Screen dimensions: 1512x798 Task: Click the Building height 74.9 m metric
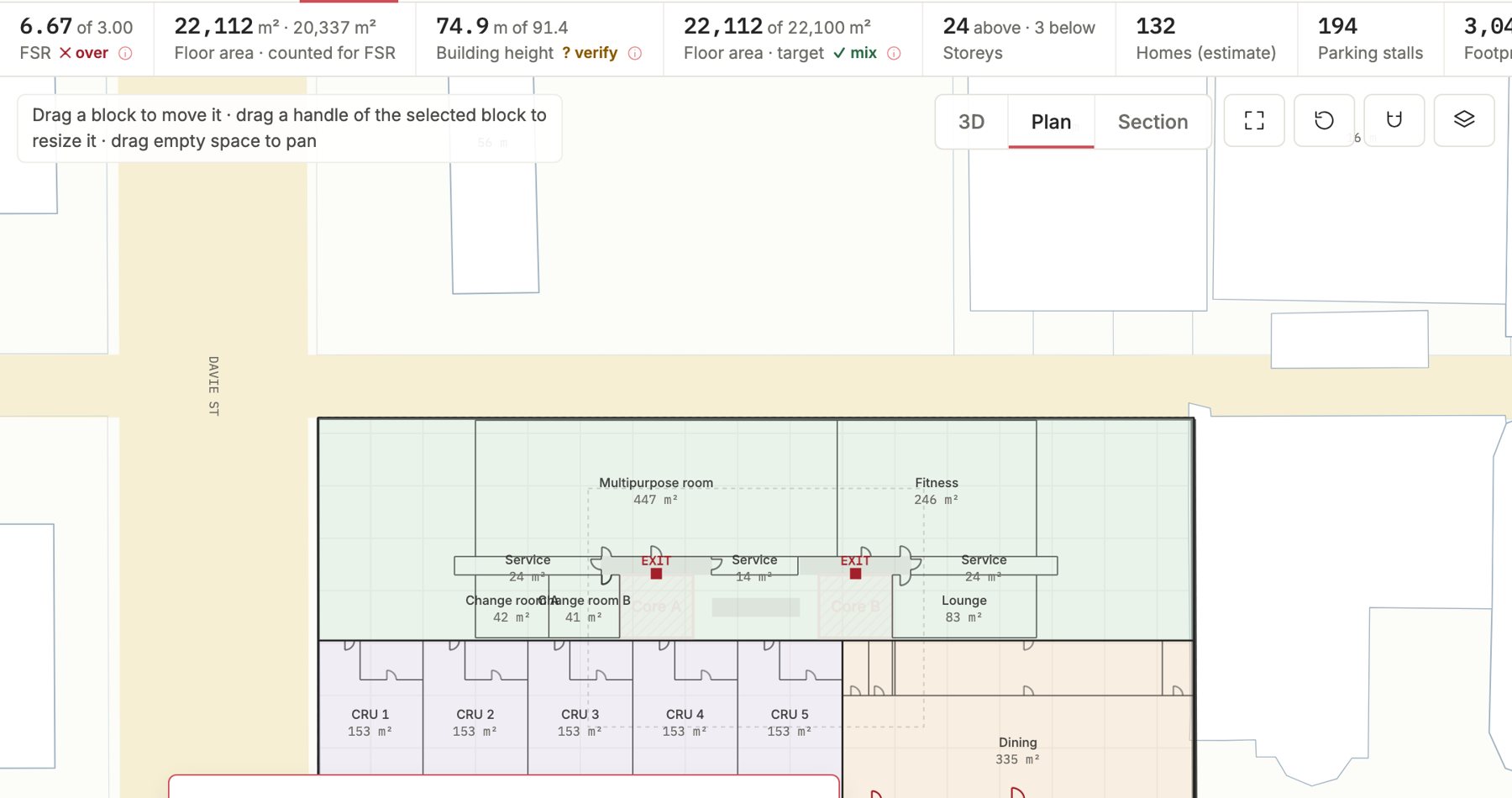(539, 39)
